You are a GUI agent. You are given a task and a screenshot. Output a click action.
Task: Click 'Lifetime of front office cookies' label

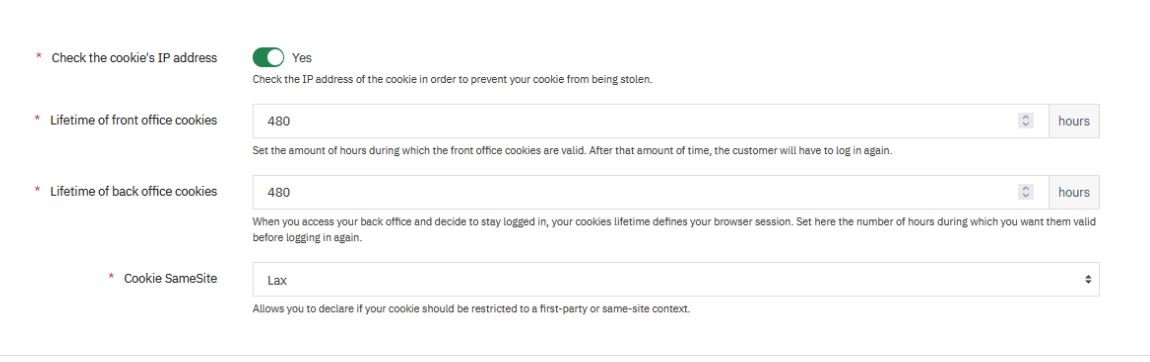(133, 120)
